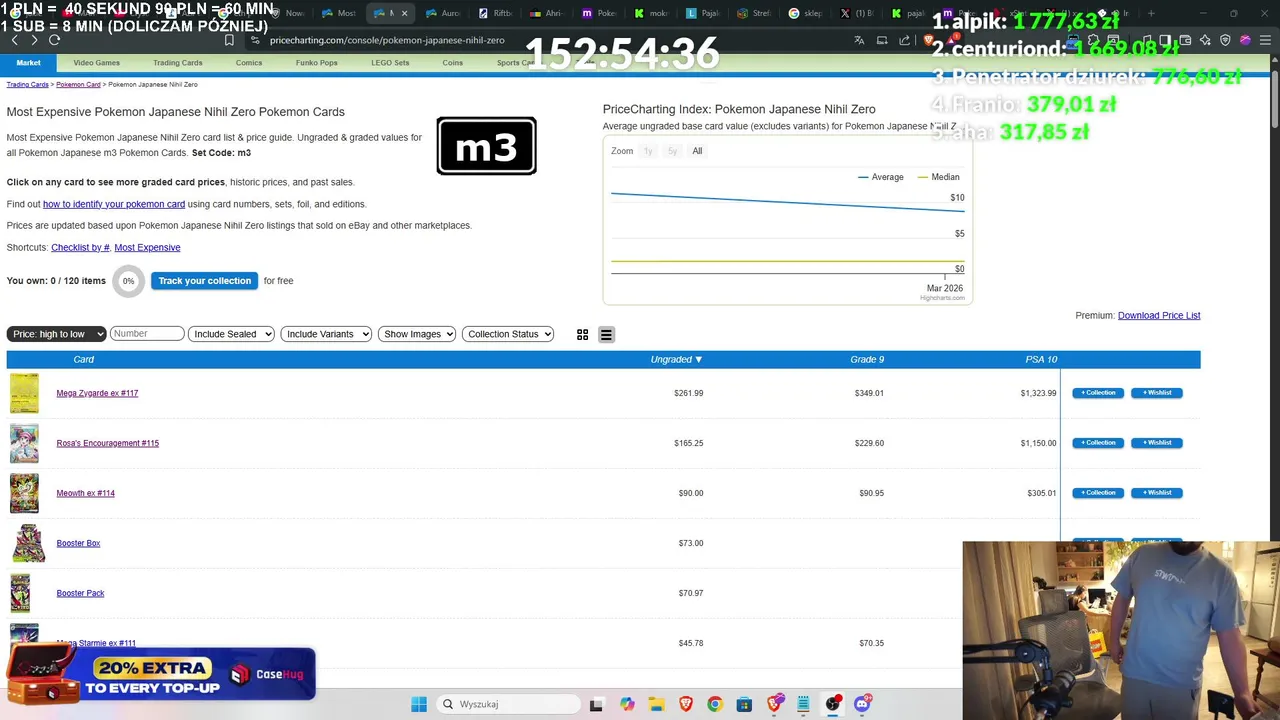Open browser hamburger main menu

pos(1265,40)
